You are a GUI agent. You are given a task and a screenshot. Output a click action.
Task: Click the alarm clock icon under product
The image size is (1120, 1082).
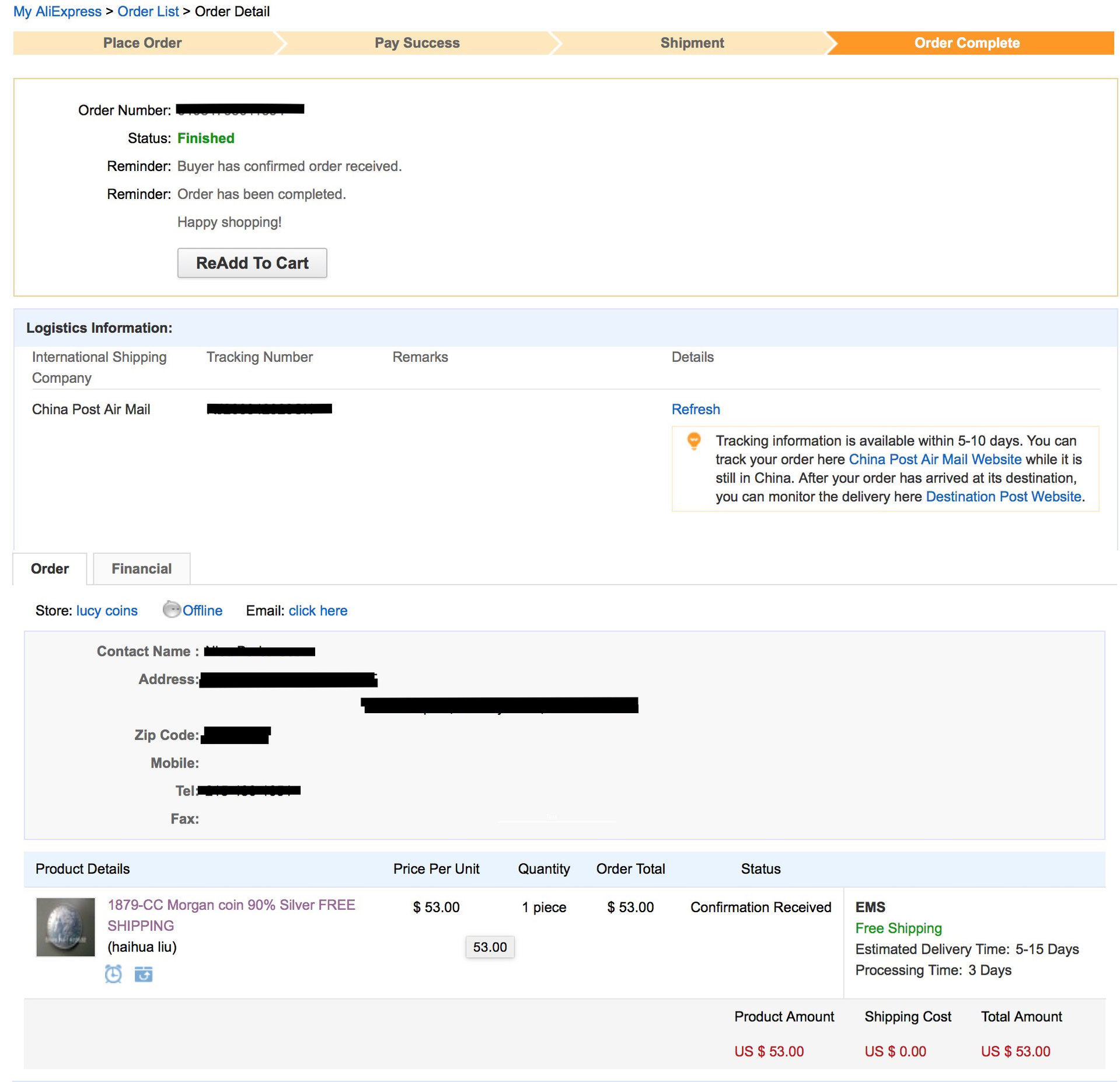click(113, 973)
